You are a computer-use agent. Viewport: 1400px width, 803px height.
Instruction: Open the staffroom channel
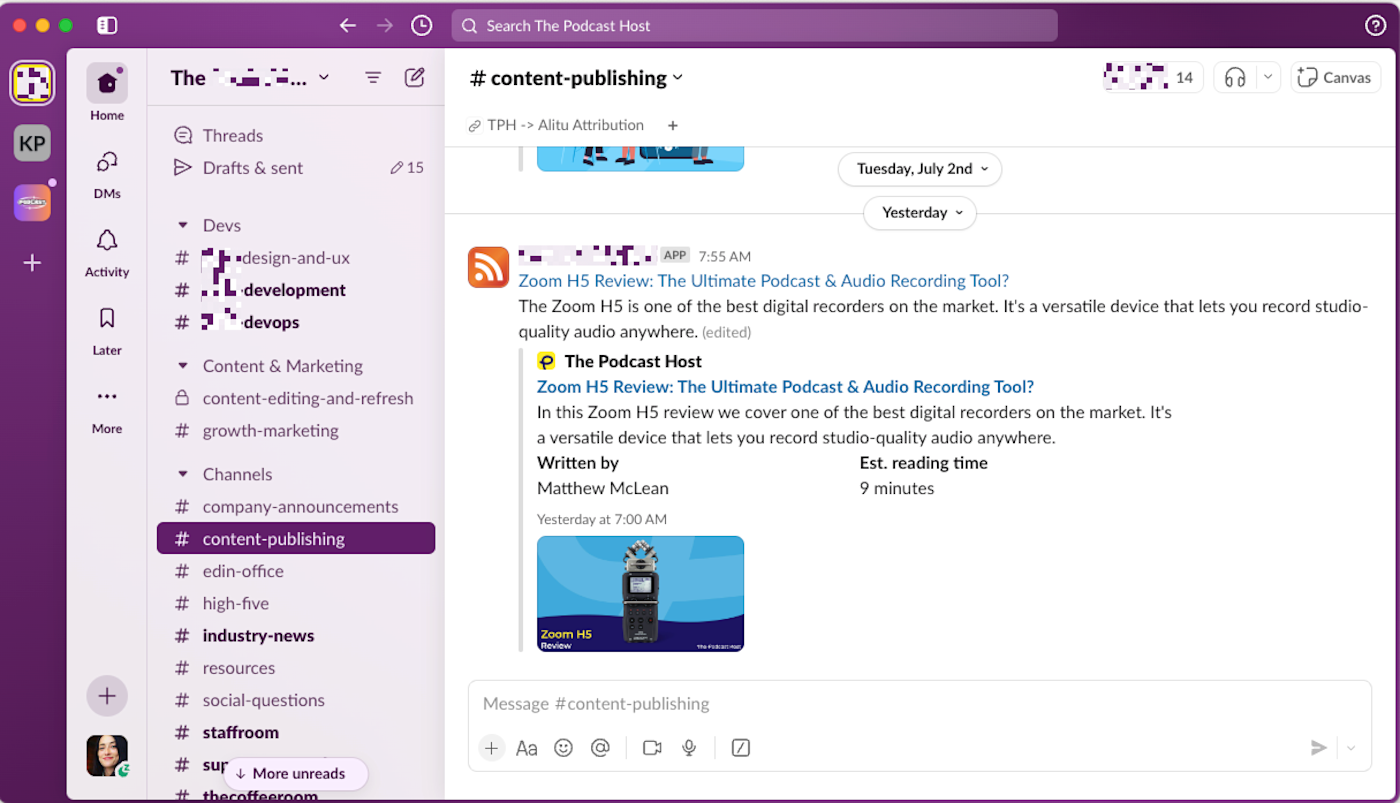[x=296, y=732]
